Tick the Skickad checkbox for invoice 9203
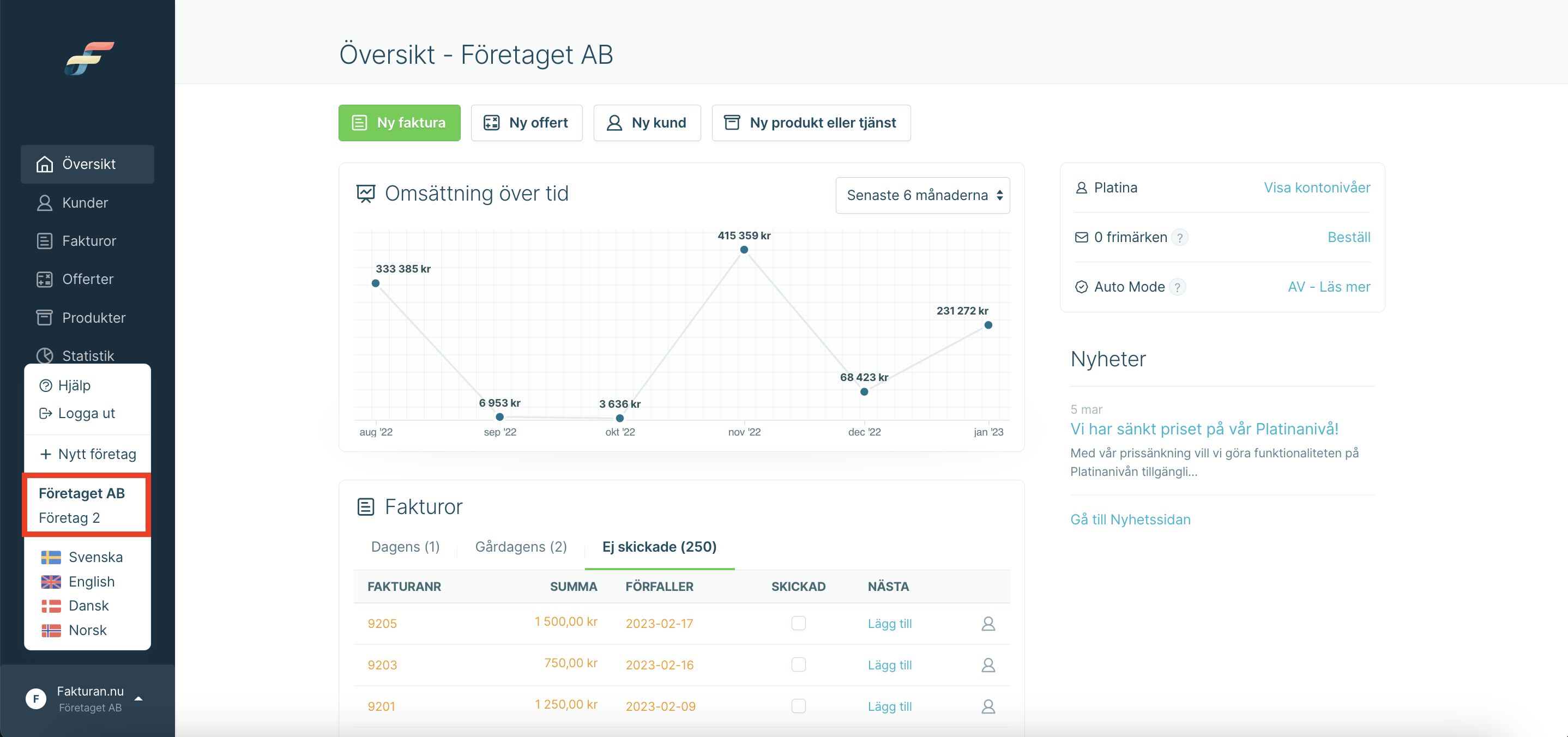 798,664
